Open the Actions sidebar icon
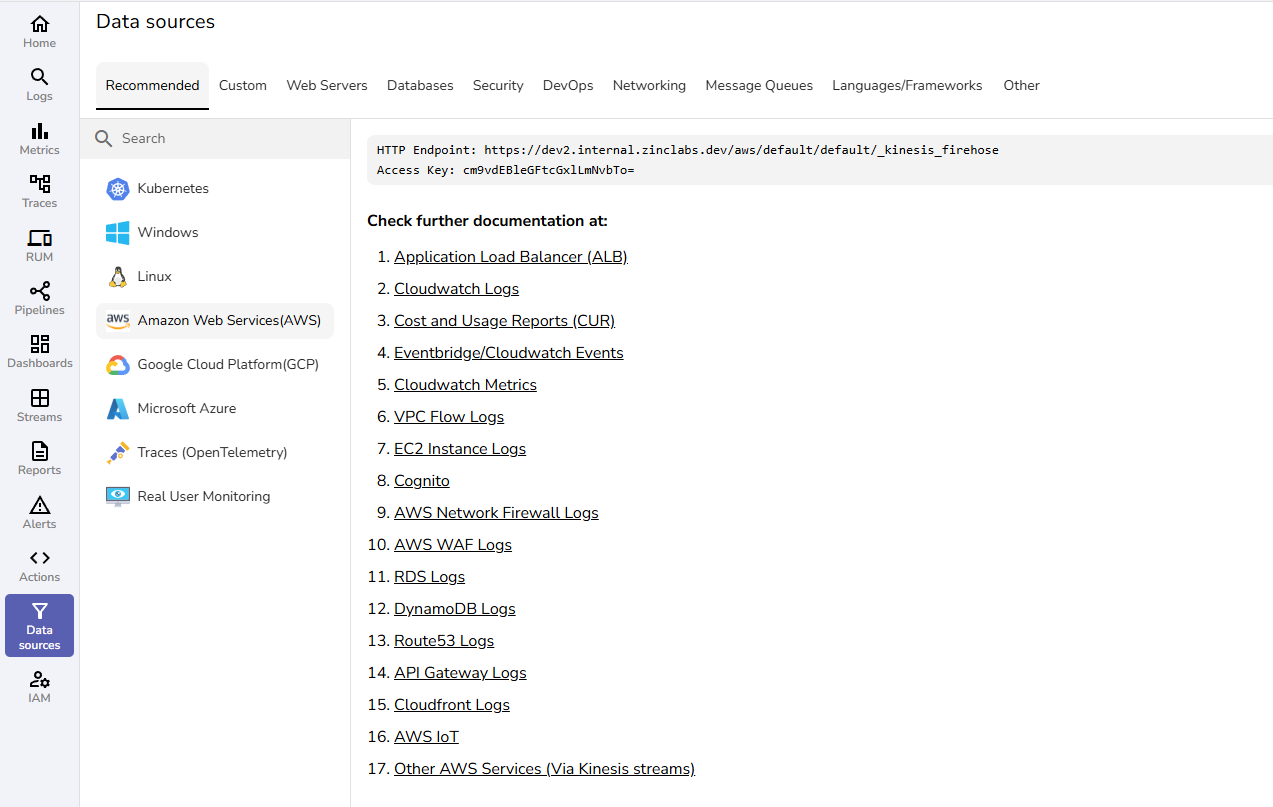Image resolution: width=1273 pixels, height=807 pixels. pos(39,565)
